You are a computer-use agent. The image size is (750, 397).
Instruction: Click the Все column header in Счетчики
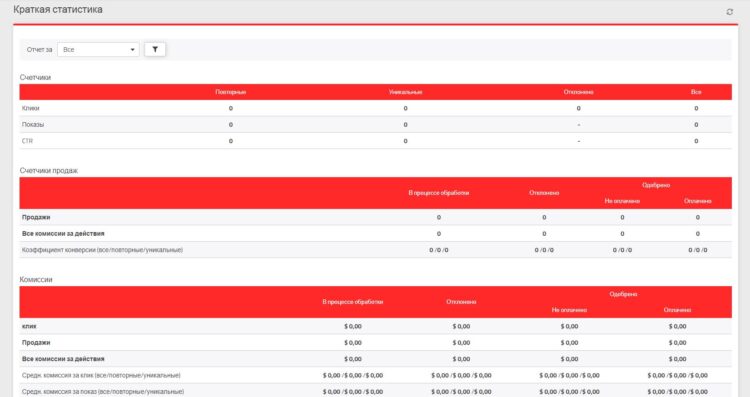coord(696,92)
